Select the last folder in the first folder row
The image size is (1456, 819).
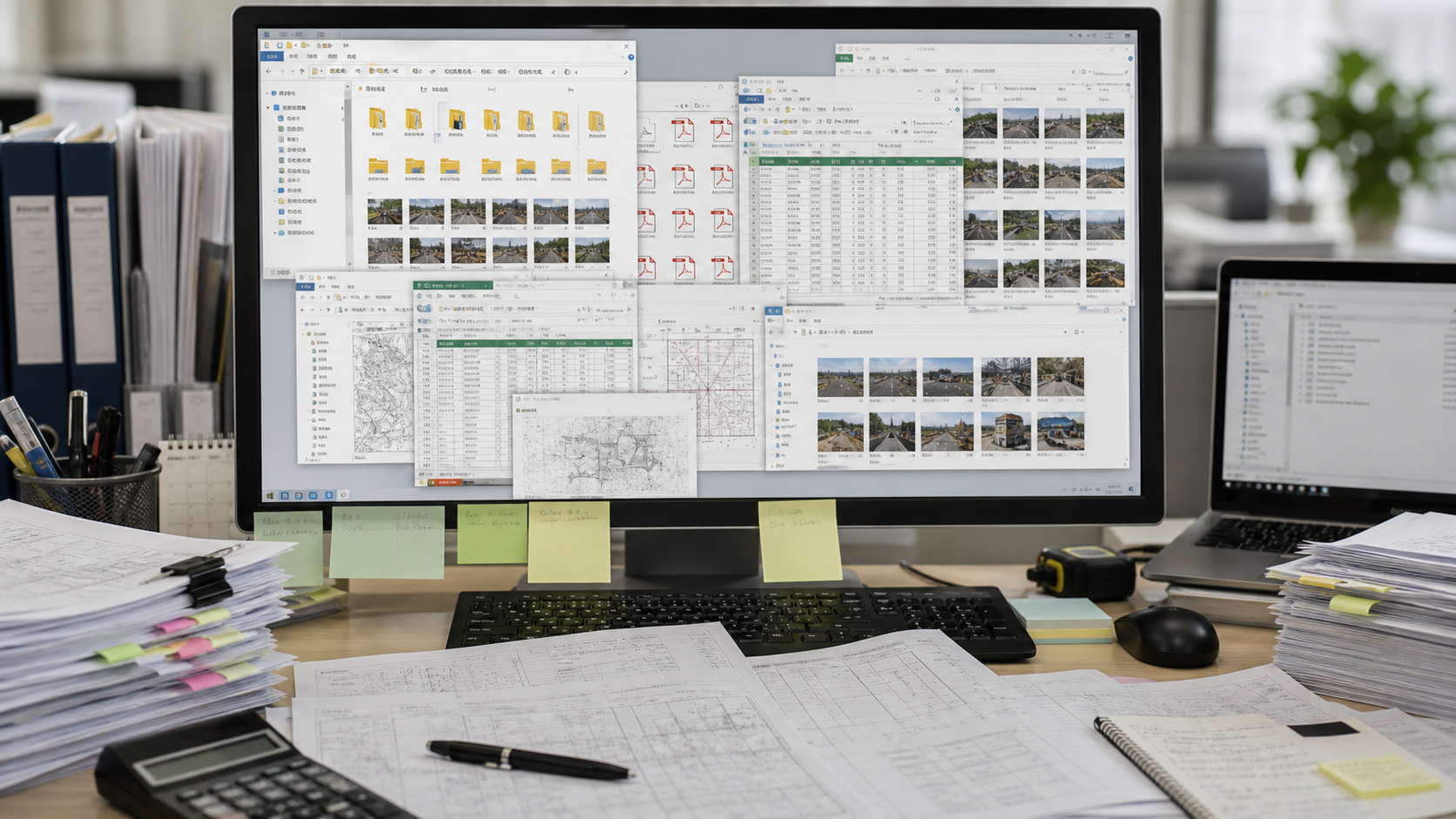pyautogui.click(x=597, y=122)
